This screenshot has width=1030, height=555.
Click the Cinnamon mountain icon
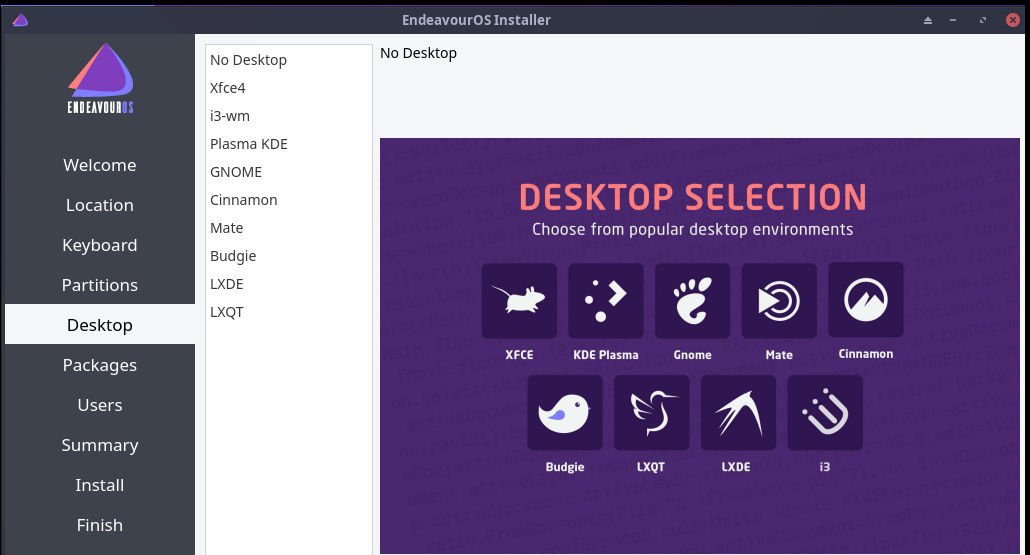click(x=866, y=300)
